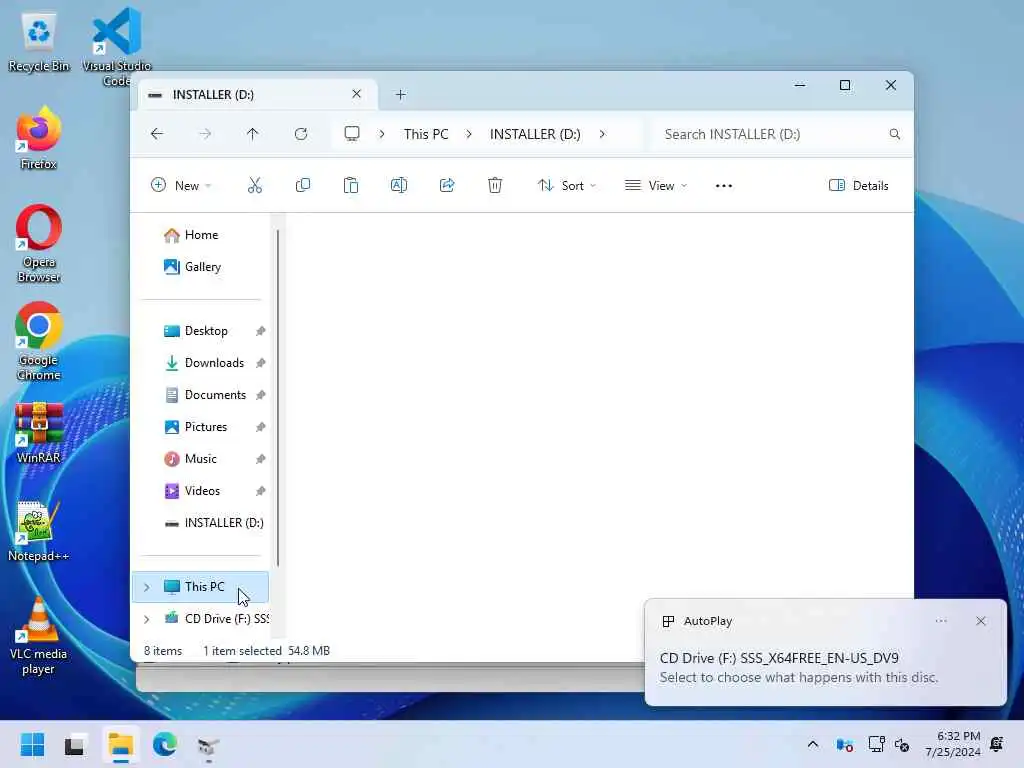Go forward with the right arrow

(x=205, y=134)
